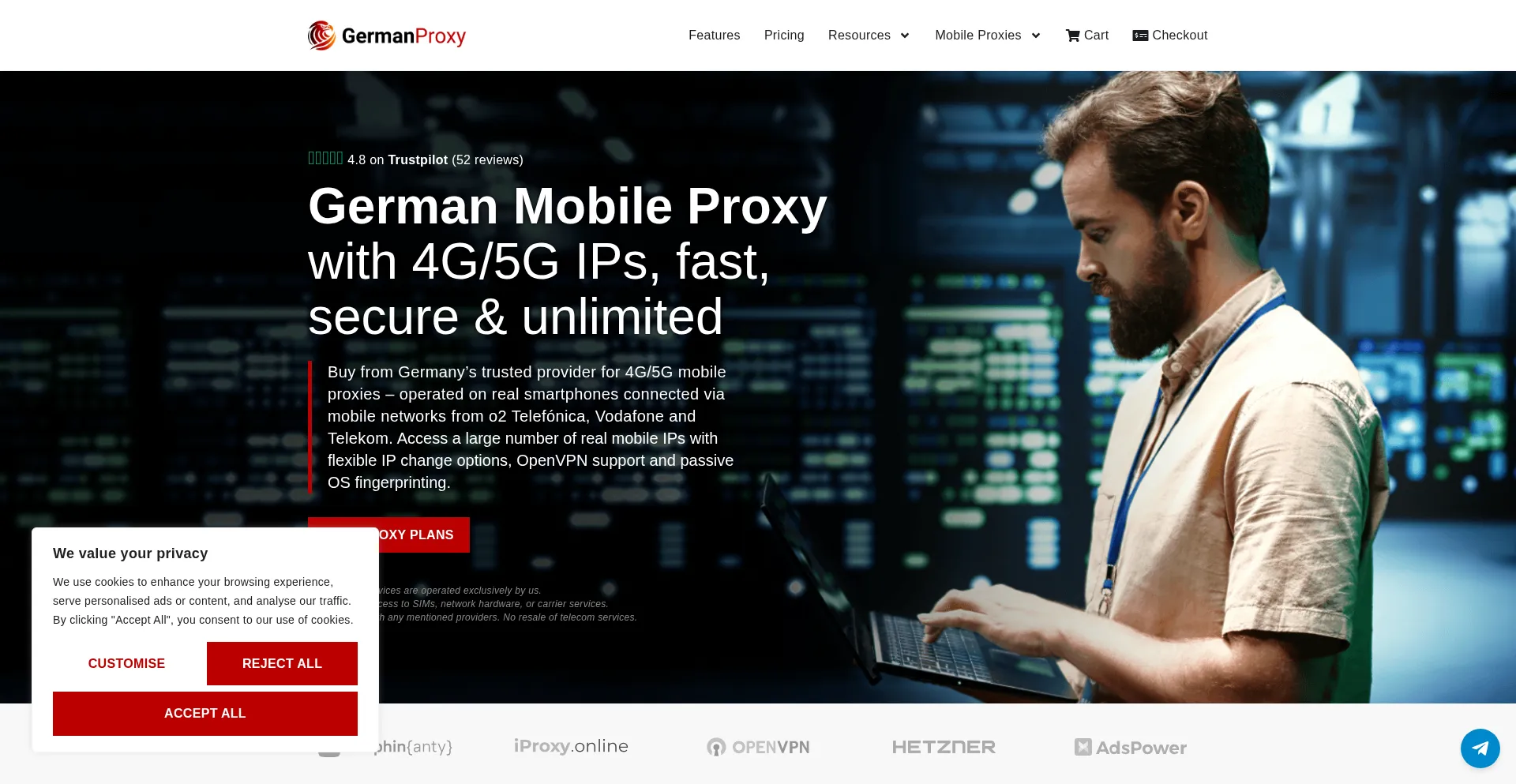Click the Checkout card icon
Screen dimensions: 1516x784
[x=1140, y=36]
